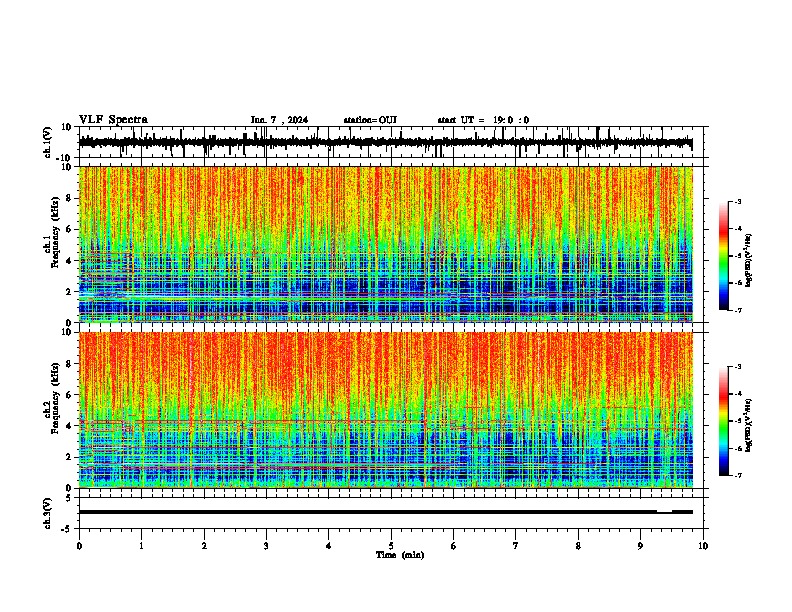Image resolution: width=792 pixels, height=612 pixels.
Task: Click the ch.1 colorbar log(PSD) unit label
Action: 749,260
